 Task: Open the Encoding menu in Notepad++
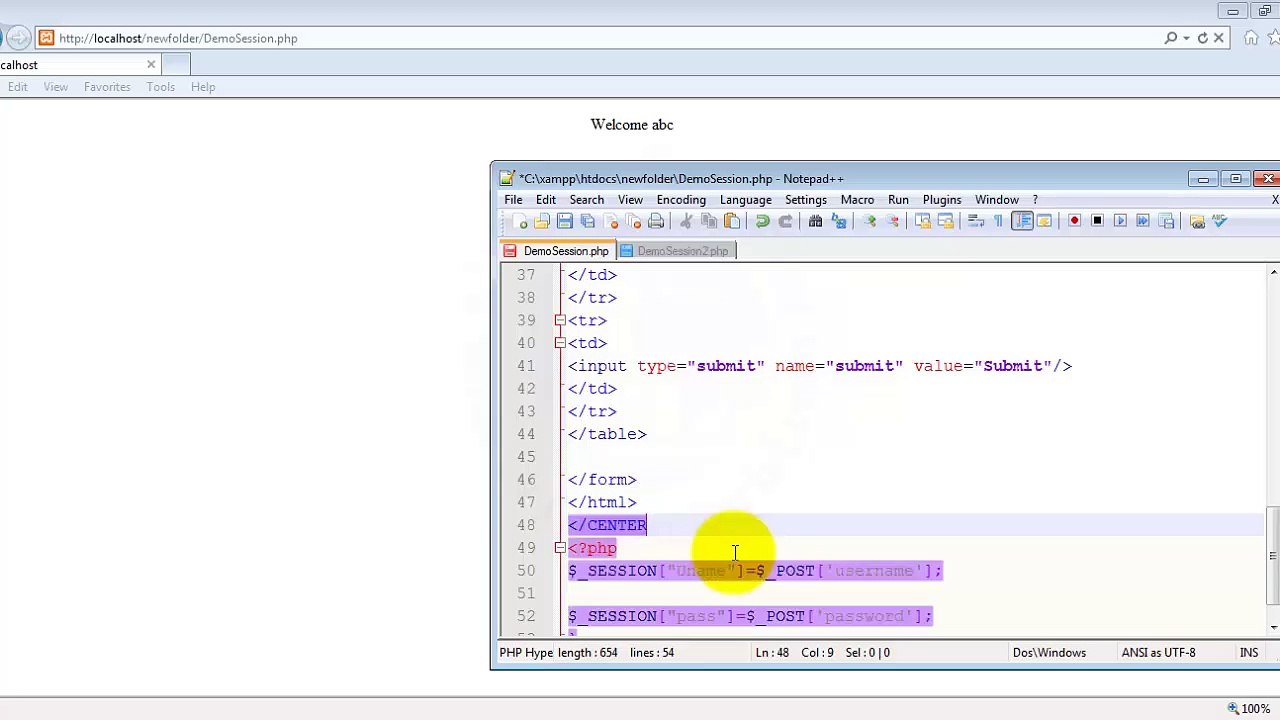coord(681,200)
